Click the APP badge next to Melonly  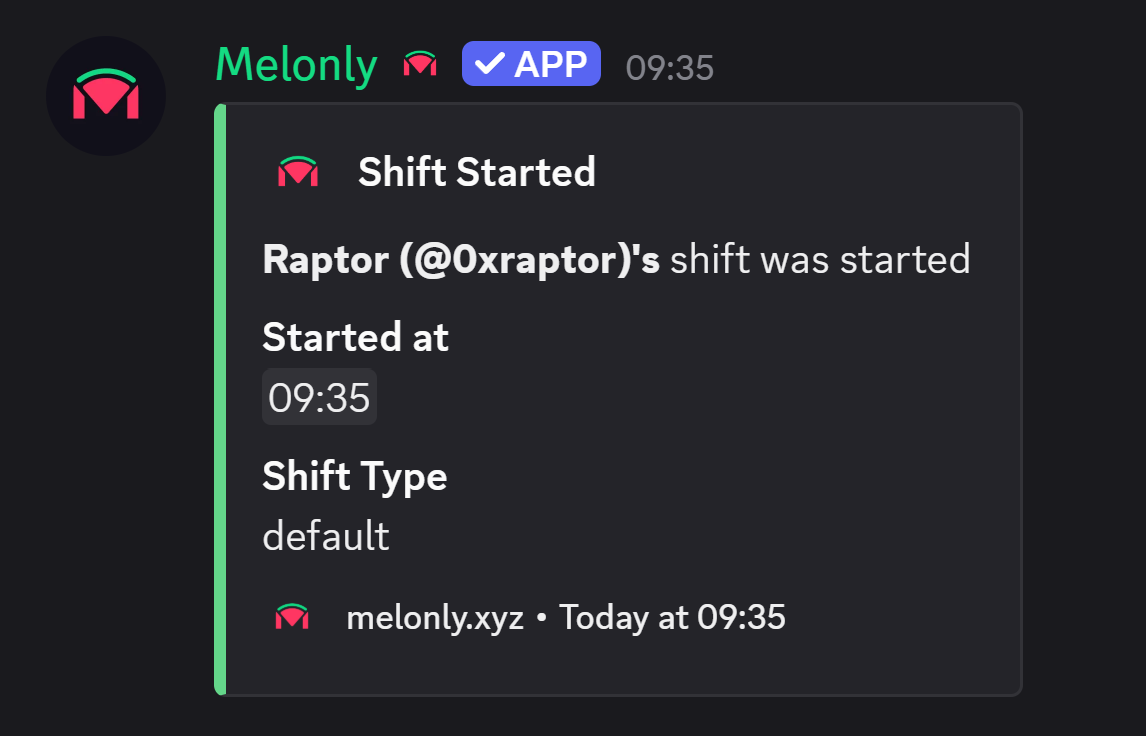[531, 63]
